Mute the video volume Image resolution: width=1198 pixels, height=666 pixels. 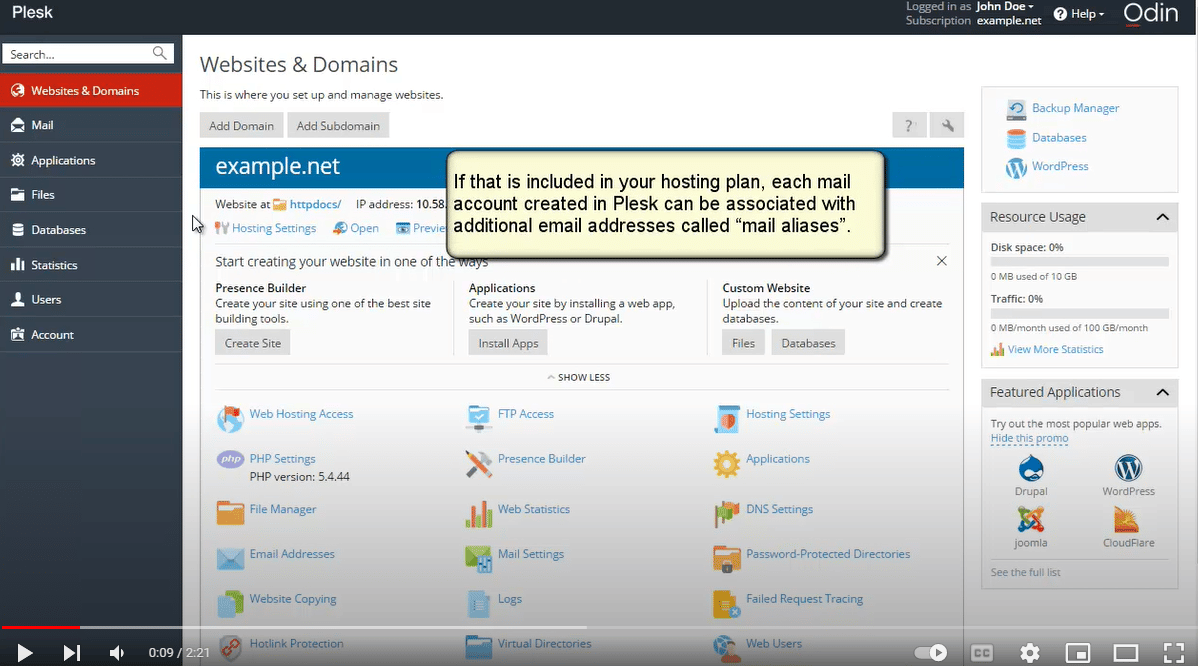point(116,652)
